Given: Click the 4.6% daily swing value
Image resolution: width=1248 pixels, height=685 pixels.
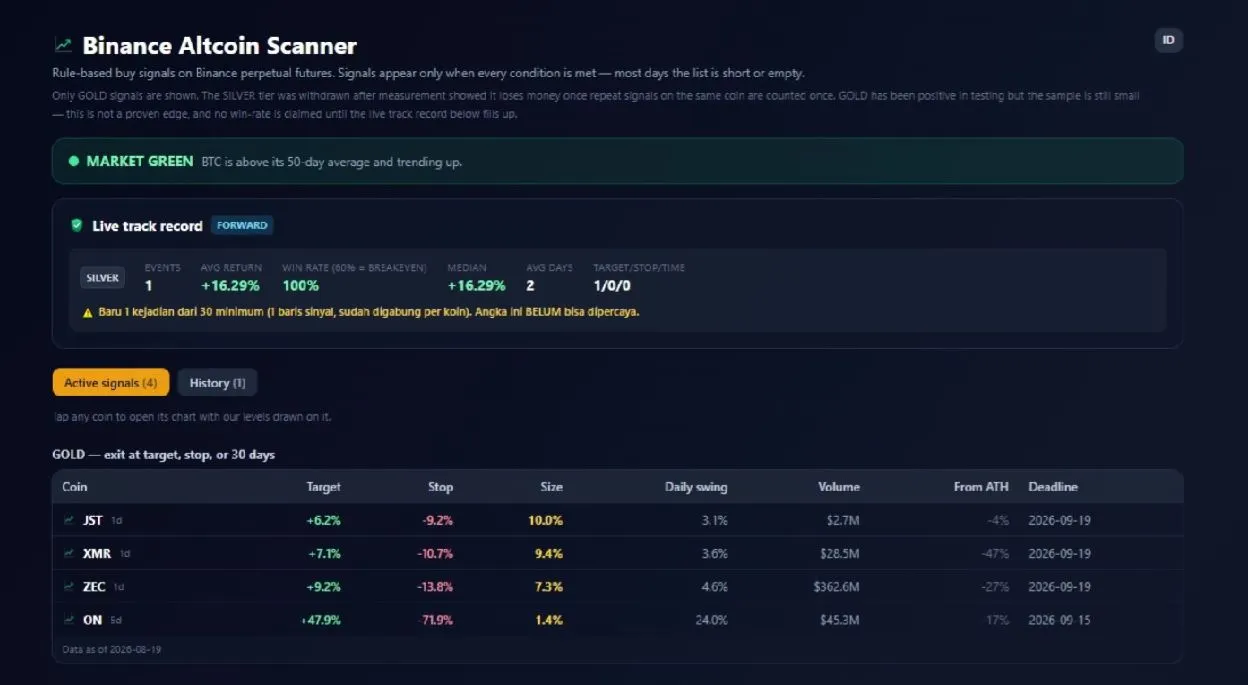Looking at the screenshot, I should [x=715, y=586].
